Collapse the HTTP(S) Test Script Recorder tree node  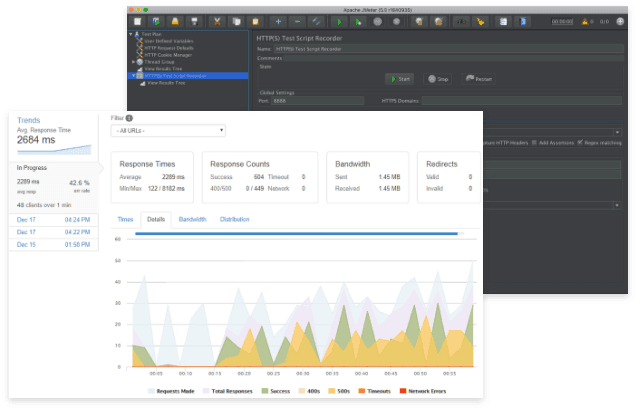pyautogui.click(x=134, y=76)
